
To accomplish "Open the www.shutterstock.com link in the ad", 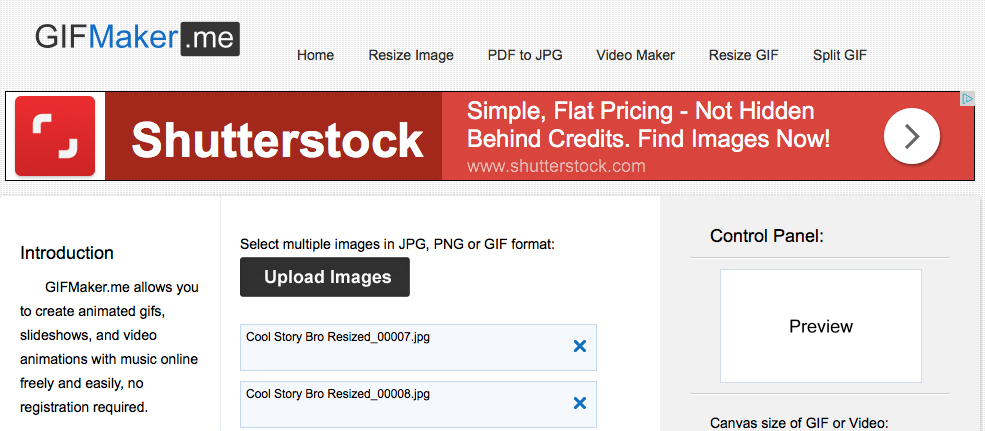I will (556, 166).
